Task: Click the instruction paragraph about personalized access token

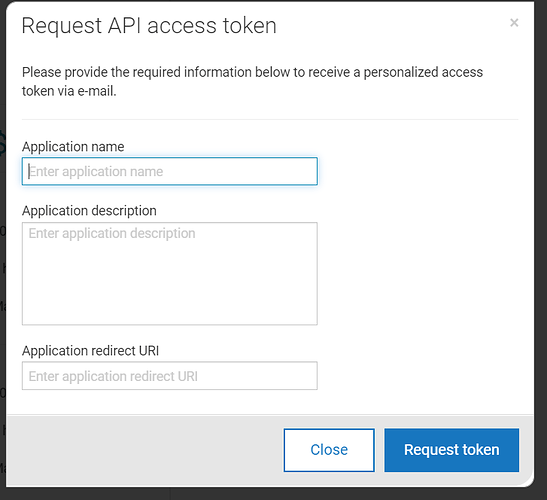Action: (x=252, y=81)
